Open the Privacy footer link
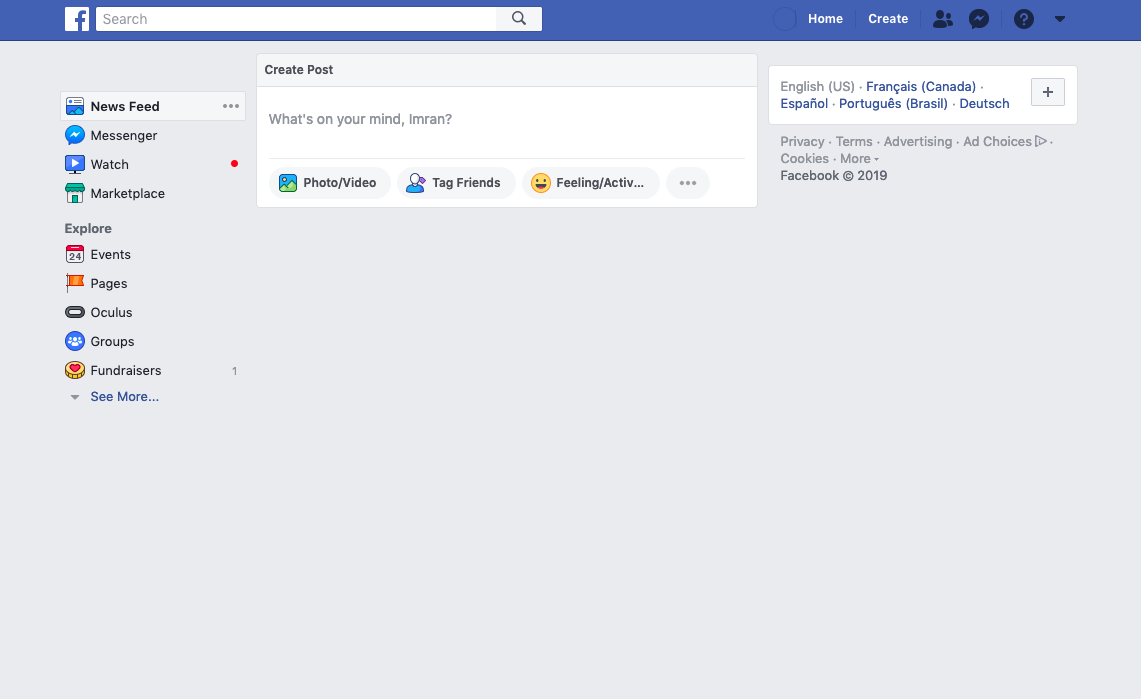The height and width of the screenshot is (699, 1141). point(802,141)
